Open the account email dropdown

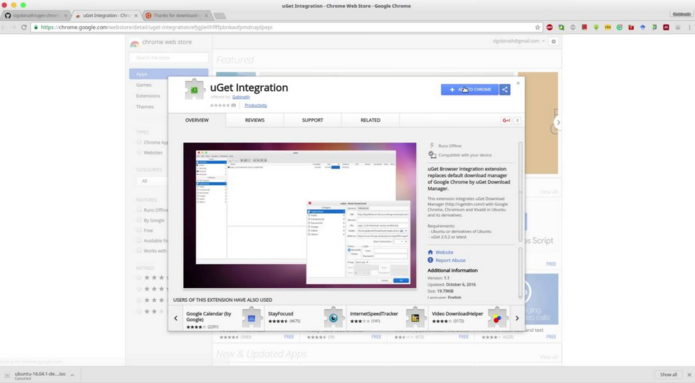519,41
